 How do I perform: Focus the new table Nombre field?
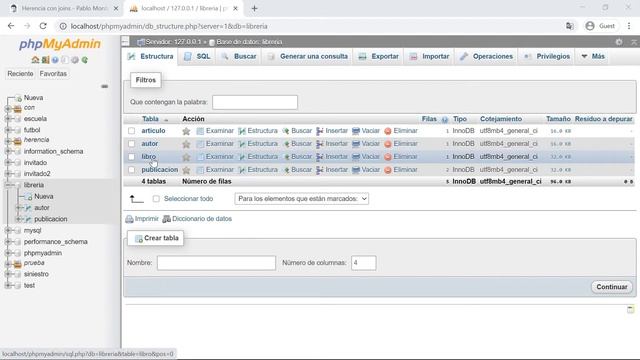(216, 263)
